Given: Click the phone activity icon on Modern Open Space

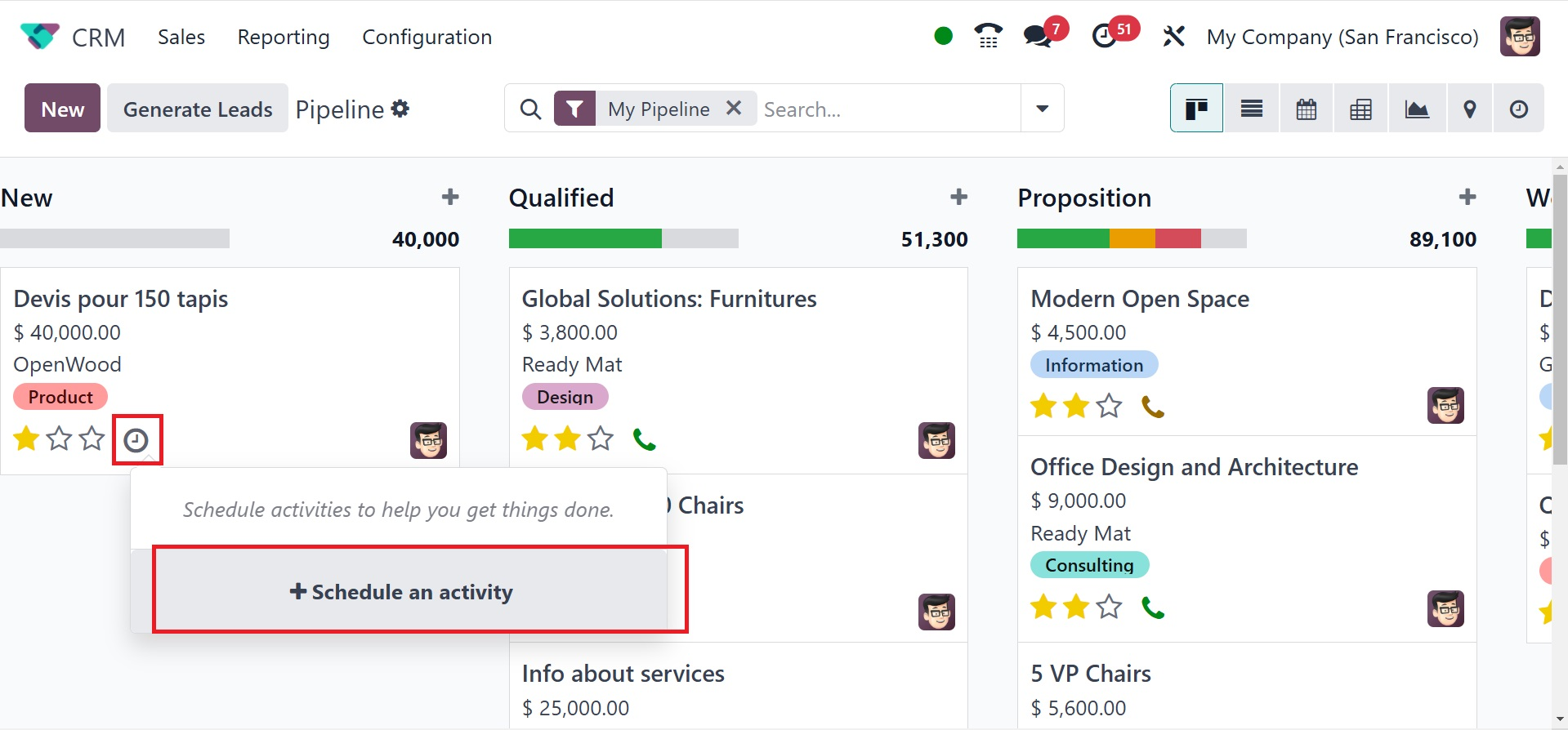Looking at the screenshot, I should (1152, 406).
